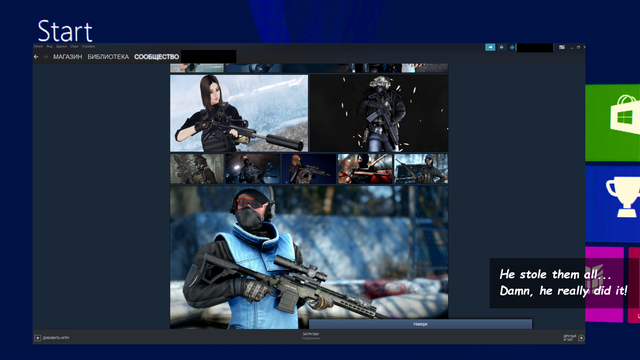Open the notifications bell icon
The image size is (640, 360).
click(501, 47)
